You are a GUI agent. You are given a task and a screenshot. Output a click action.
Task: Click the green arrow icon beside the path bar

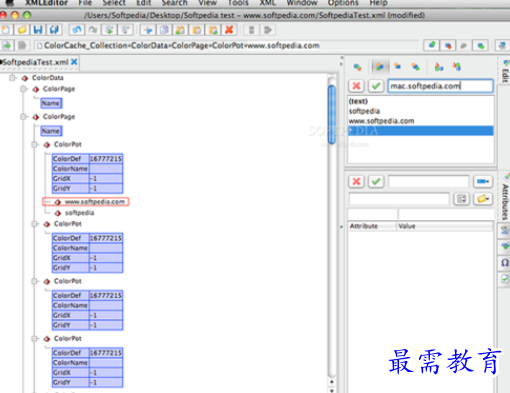click(6, 45)
